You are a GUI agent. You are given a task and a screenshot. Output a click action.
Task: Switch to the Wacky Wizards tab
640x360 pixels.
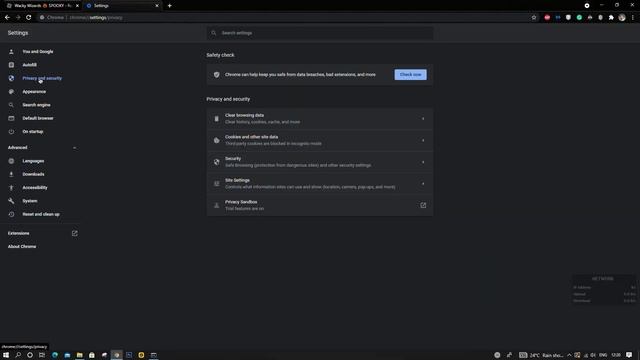pyautogui.click(x=41, y=6)
